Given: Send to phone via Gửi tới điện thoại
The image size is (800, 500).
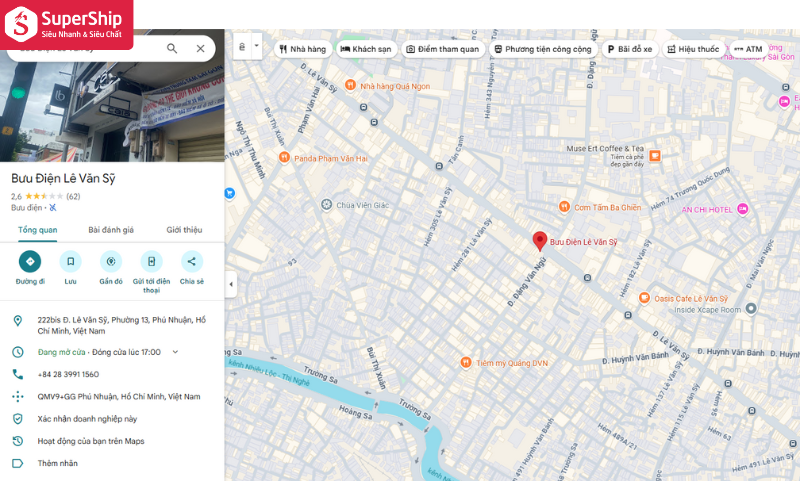Looking at the screenshot, I should pos(152,262).
